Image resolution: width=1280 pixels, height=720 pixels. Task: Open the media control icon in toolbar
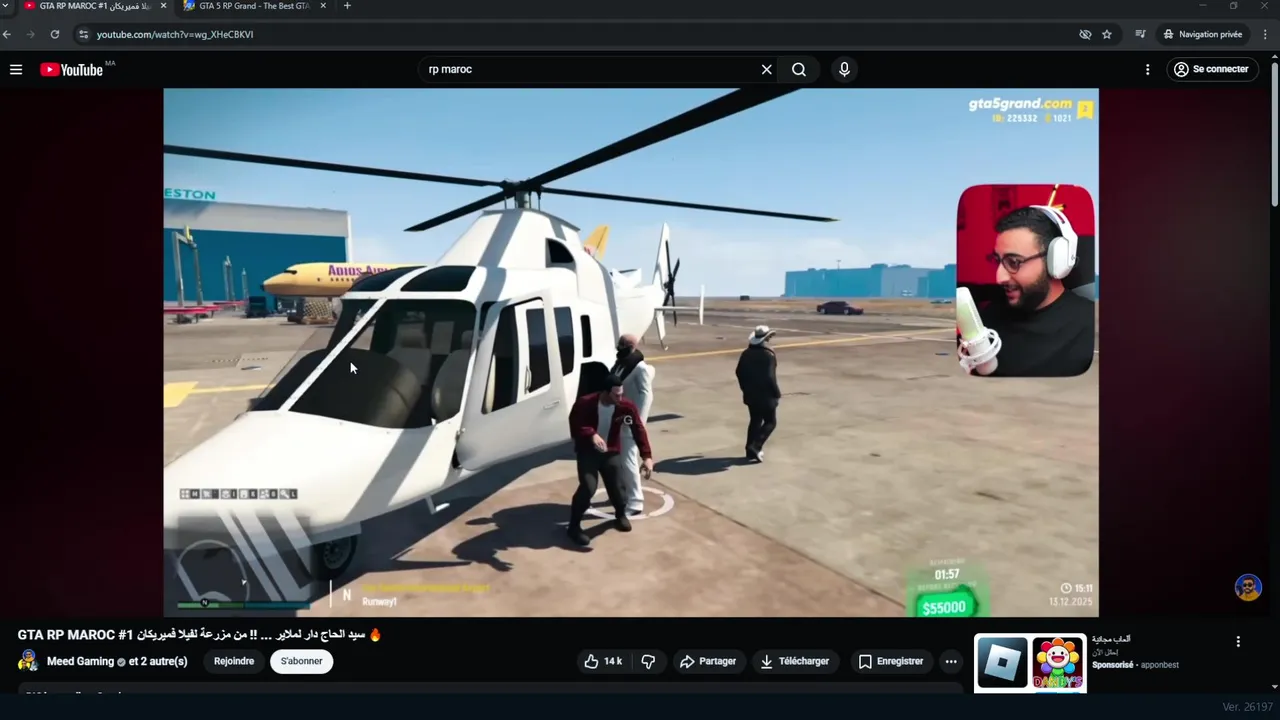click(x=1140, y=34)
